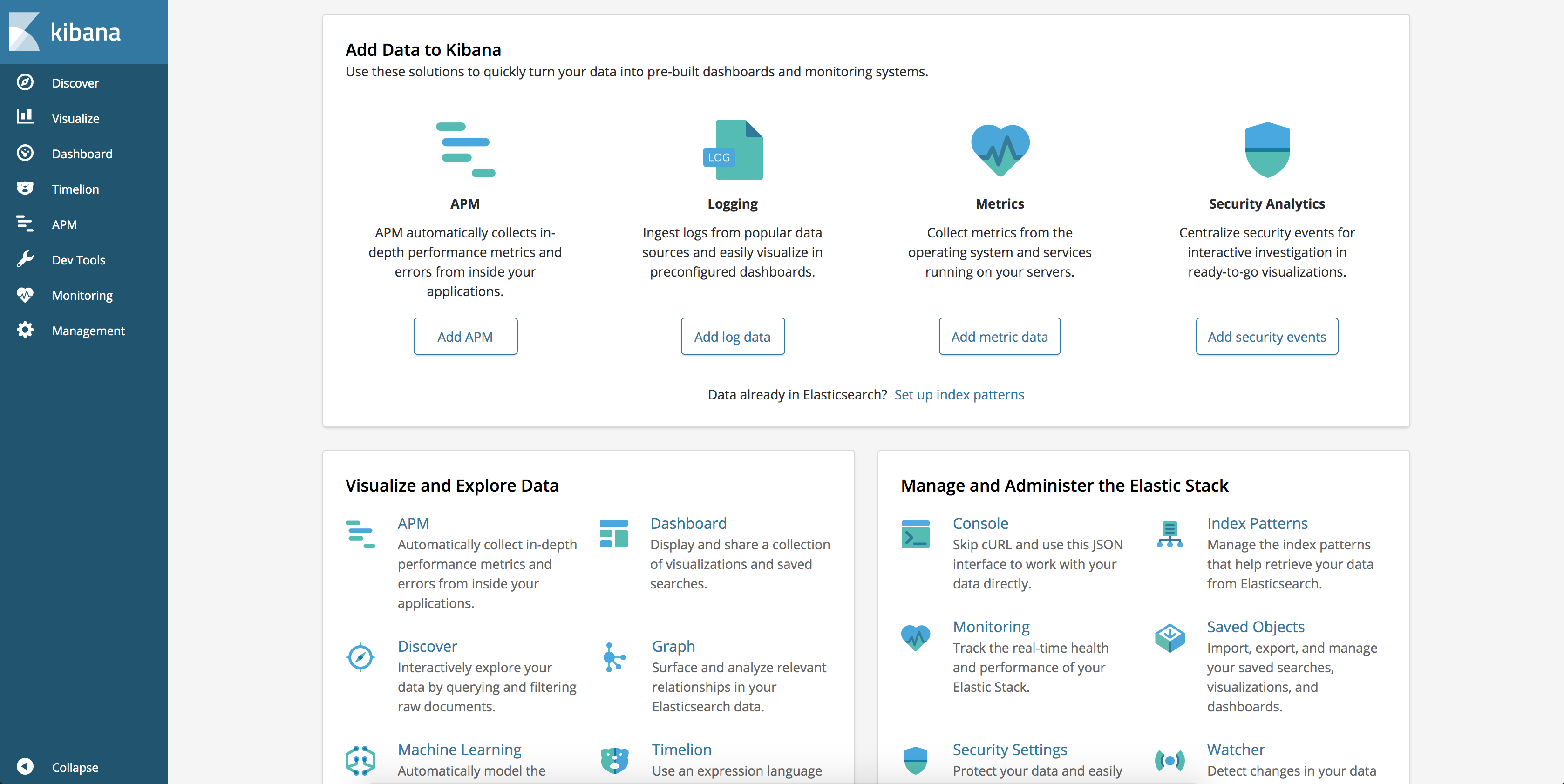The image size is (1564, 784).
Task: Open APM label in the sidebar menu
Action: [x=64, y=224]
